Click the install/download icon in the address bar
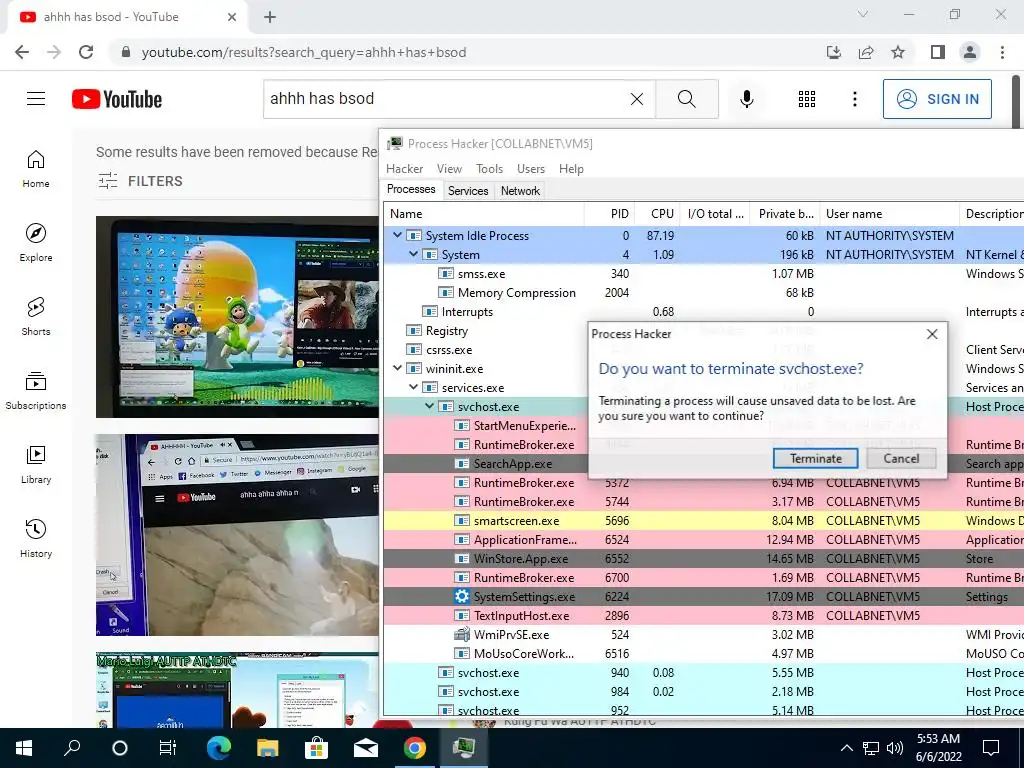The image size is (1024, 768). point(834,52)
